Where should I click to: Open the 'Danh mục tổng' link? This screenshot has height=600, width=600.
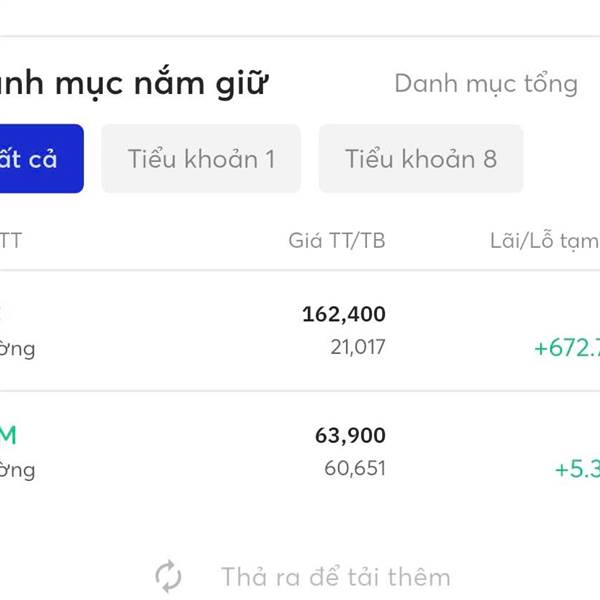486,84
